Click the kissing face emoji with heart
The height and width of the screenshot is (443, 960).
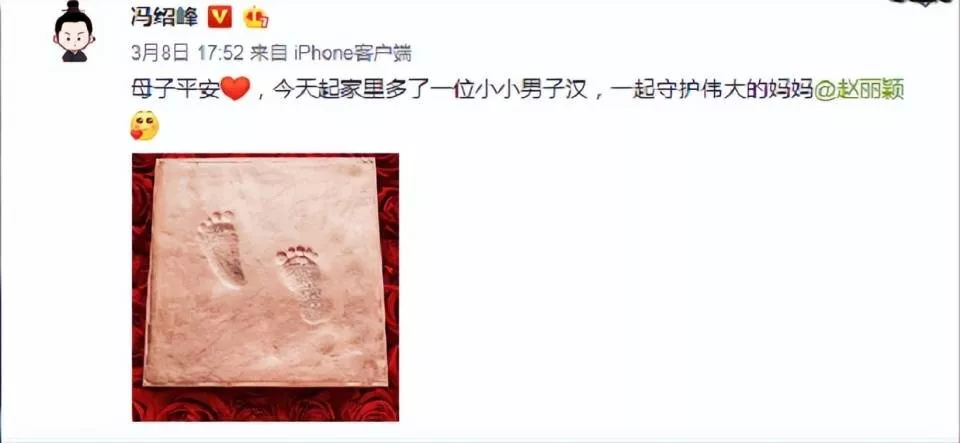[145, 125]
